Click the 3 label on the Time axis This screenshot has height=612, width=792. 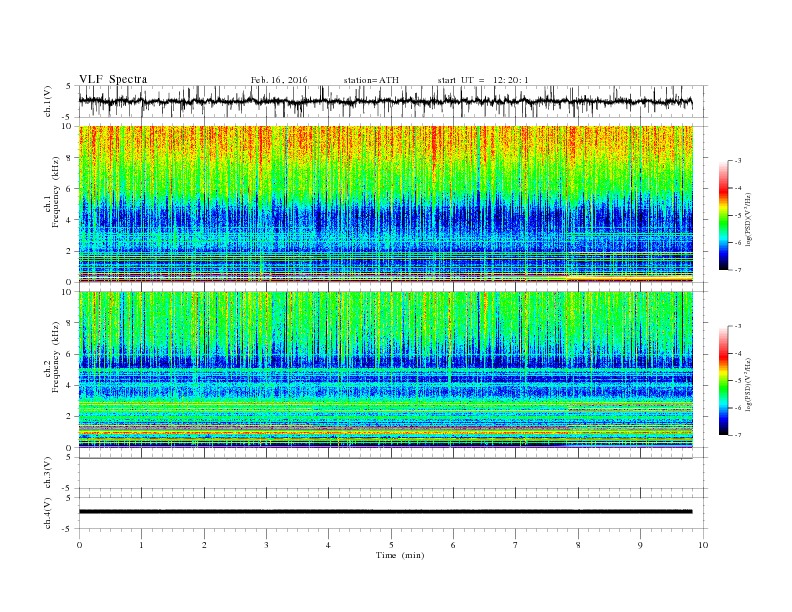click(x=266, y=545)
